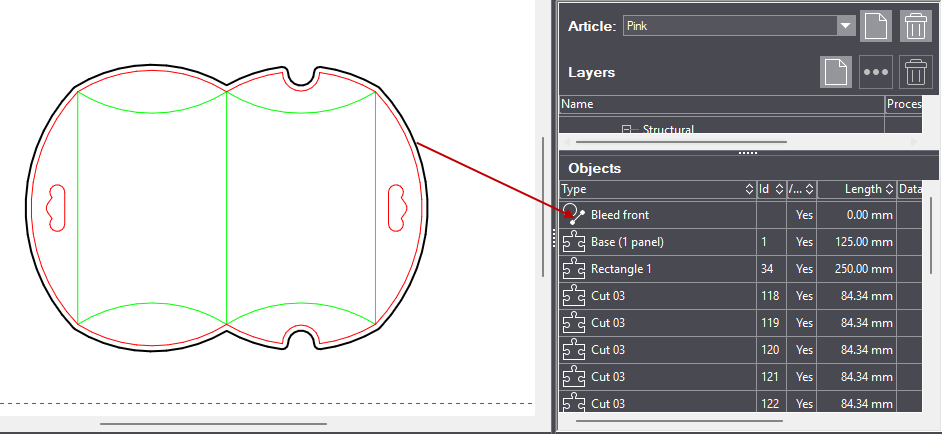Delete the article with the trash icon
Viewport: 942px width, 434px height.
tap(915, 26)
